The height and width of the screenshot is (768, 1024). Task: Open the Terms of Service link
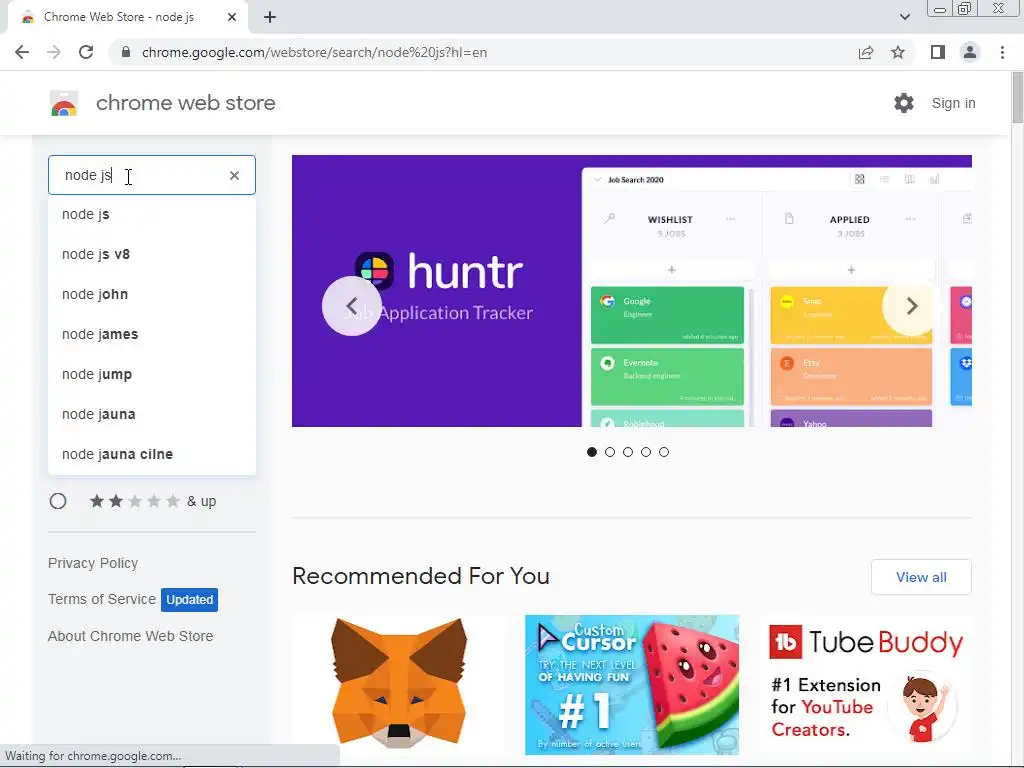(x=102, y=599)
